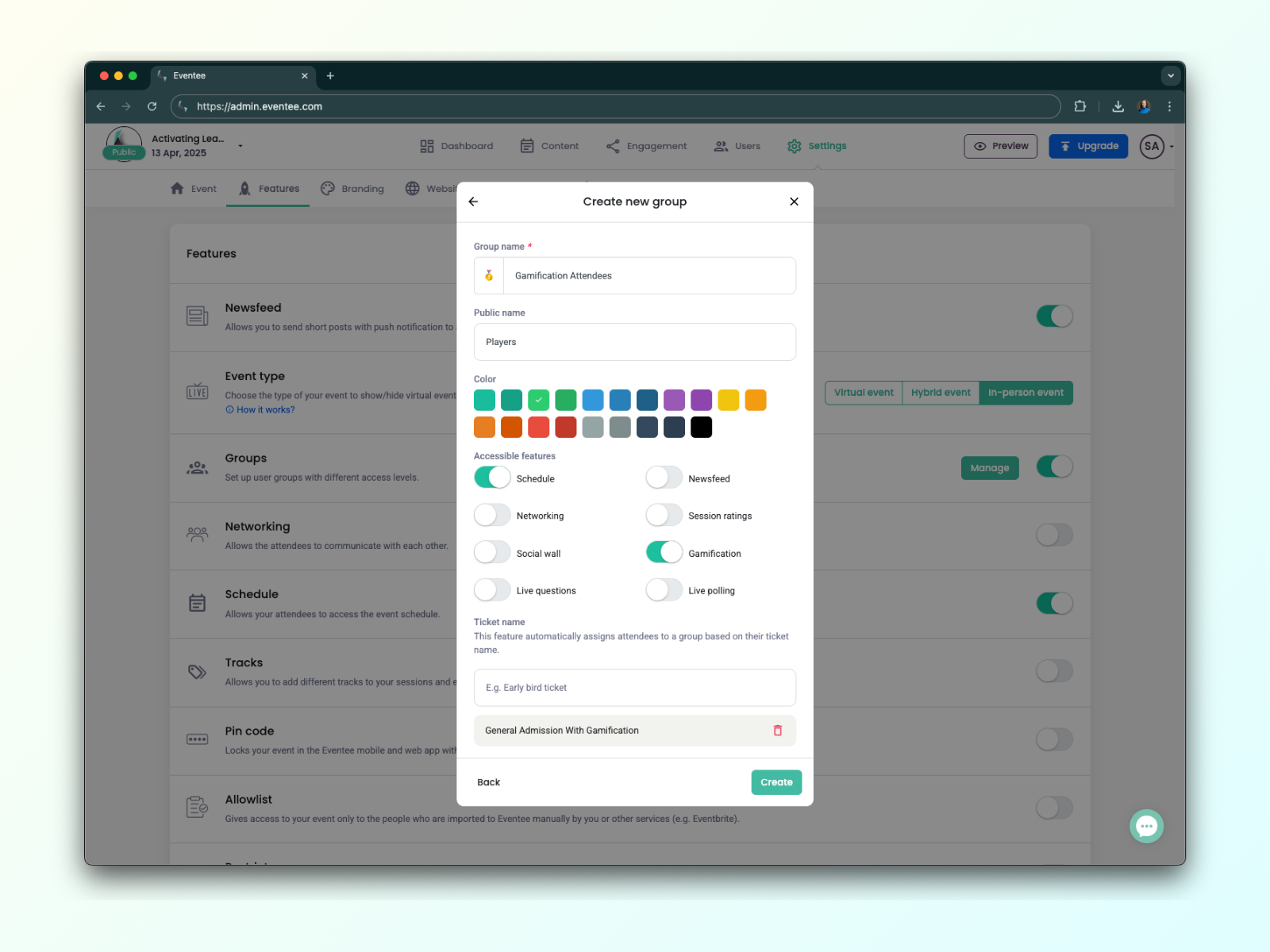Toggle Schedule accessible feature off
The image size is (1270, 952).
[492, 478]
